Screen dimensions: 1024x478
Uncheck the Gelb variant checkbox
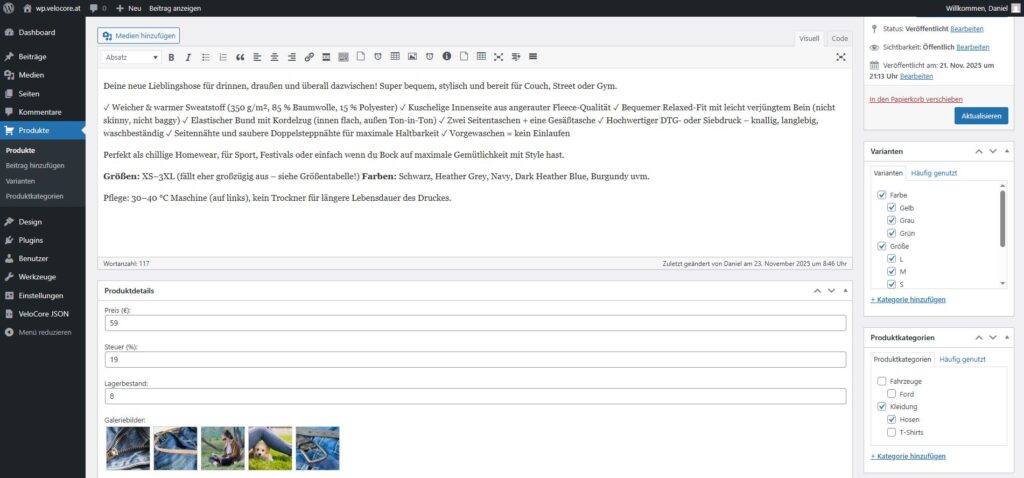tap(892, 207)
